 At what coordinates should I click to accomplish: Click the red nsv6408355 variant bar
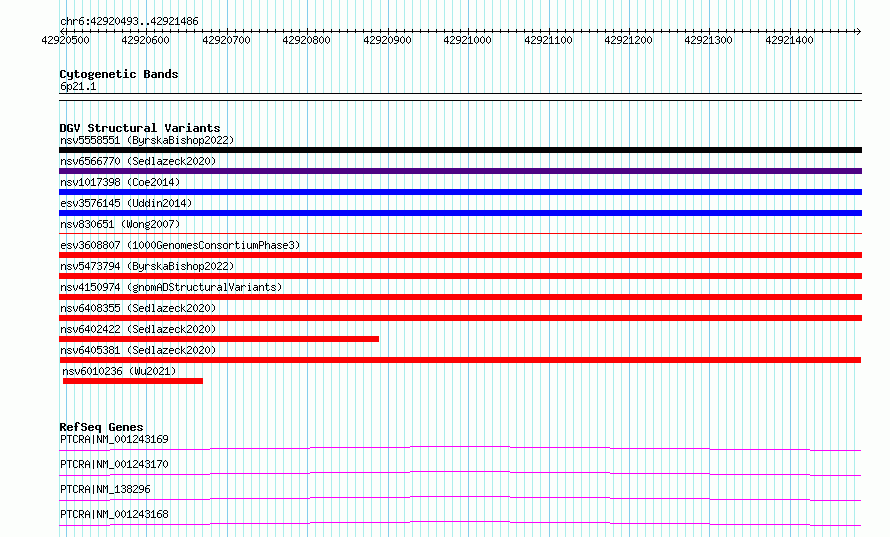point(460,318)
